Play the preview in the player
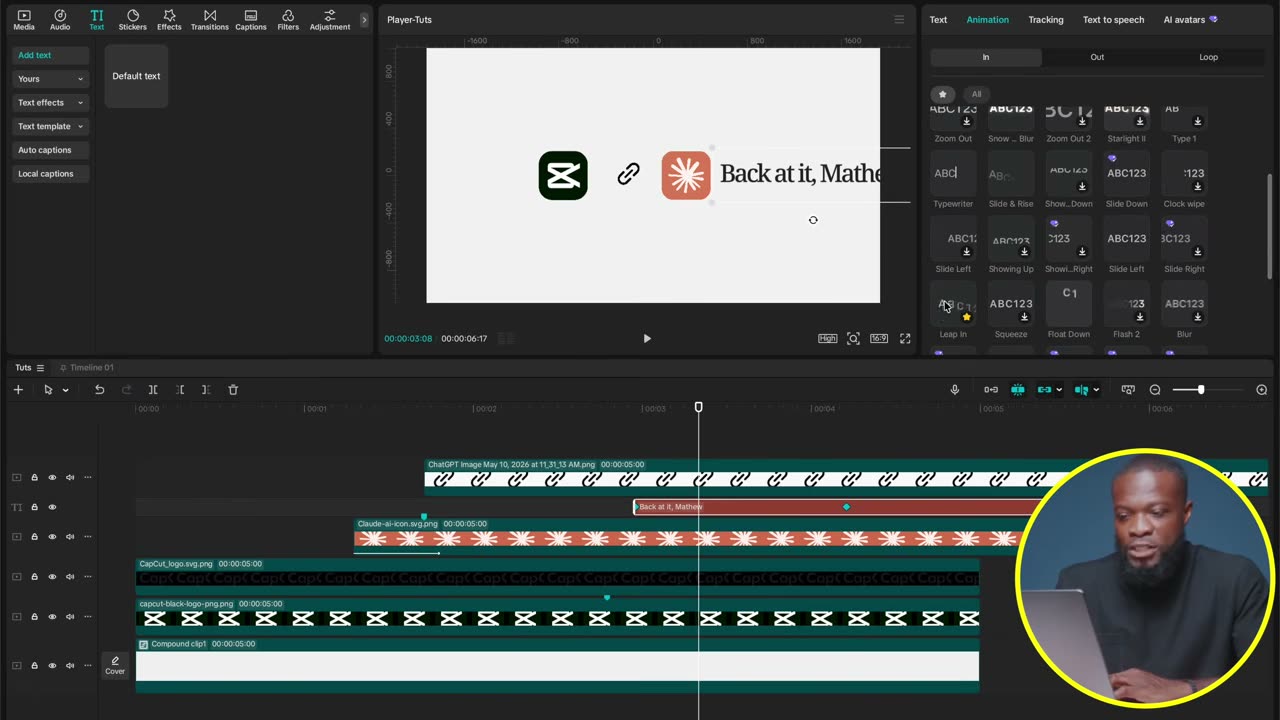 click(x=647, y=339)
